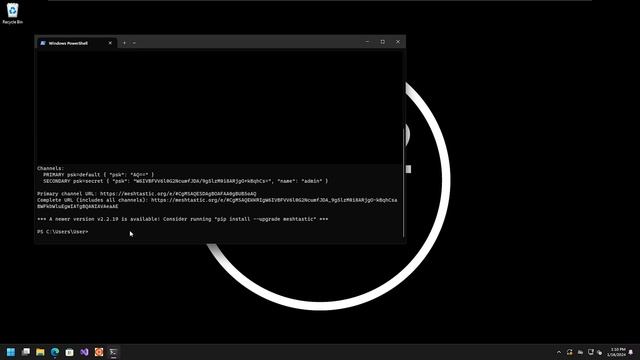This screenshot has width=640, height=360.
Task: Close the Windows PowerShell tab
Action: (x=110, y=43)
